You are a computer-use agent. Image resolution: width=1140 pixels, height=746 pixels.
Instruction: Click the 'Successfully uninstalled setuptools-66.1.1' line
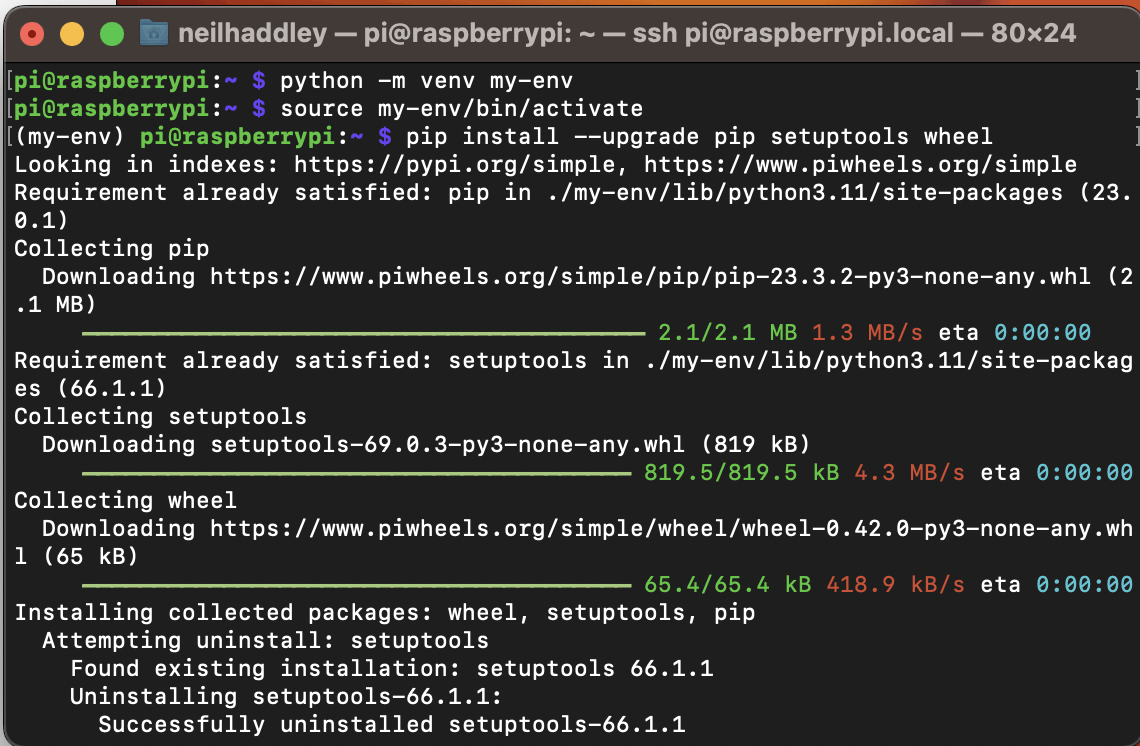[x=391, y=724]
